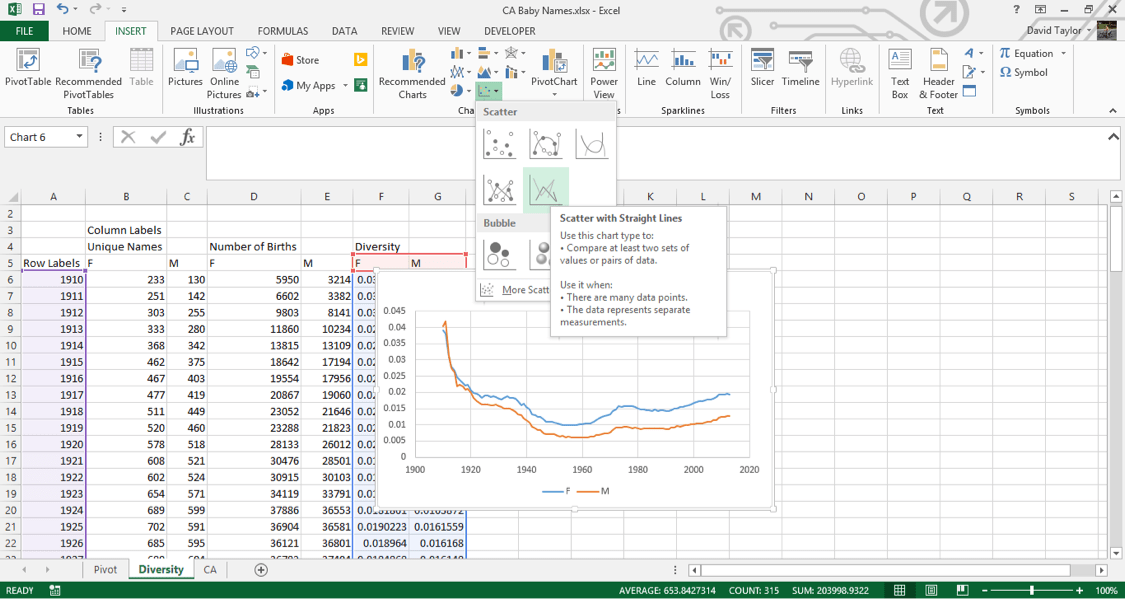Screen dimensions: 1125x599
Task: Choose Scatter with Straight Lines and Markers
Action: point(499,190)
